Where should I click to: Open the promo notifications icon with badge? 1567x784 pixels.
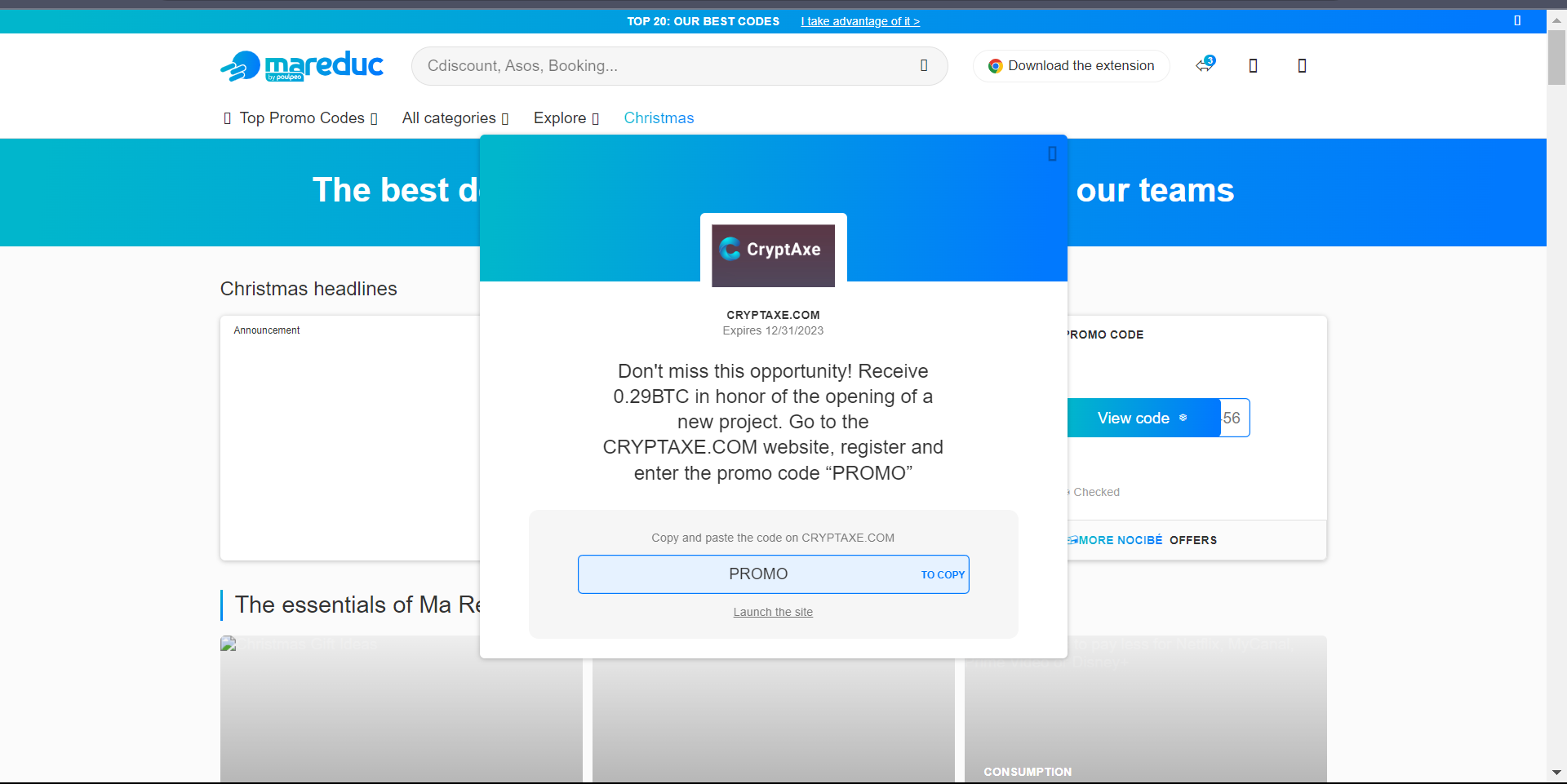pyautogui.click(x=1205, y=64)
